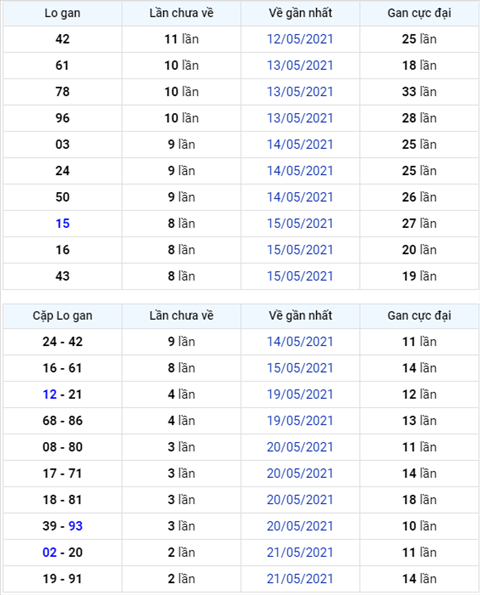Viewport: 480px width, 595px height.
Task: Click 'Lần chưa về' header in second table
Action: click(x=181, y=316)
